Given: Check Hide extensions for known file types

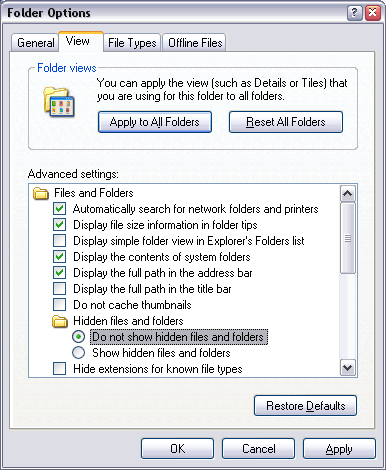Looking at the screenshot, I should coord(60,369).
